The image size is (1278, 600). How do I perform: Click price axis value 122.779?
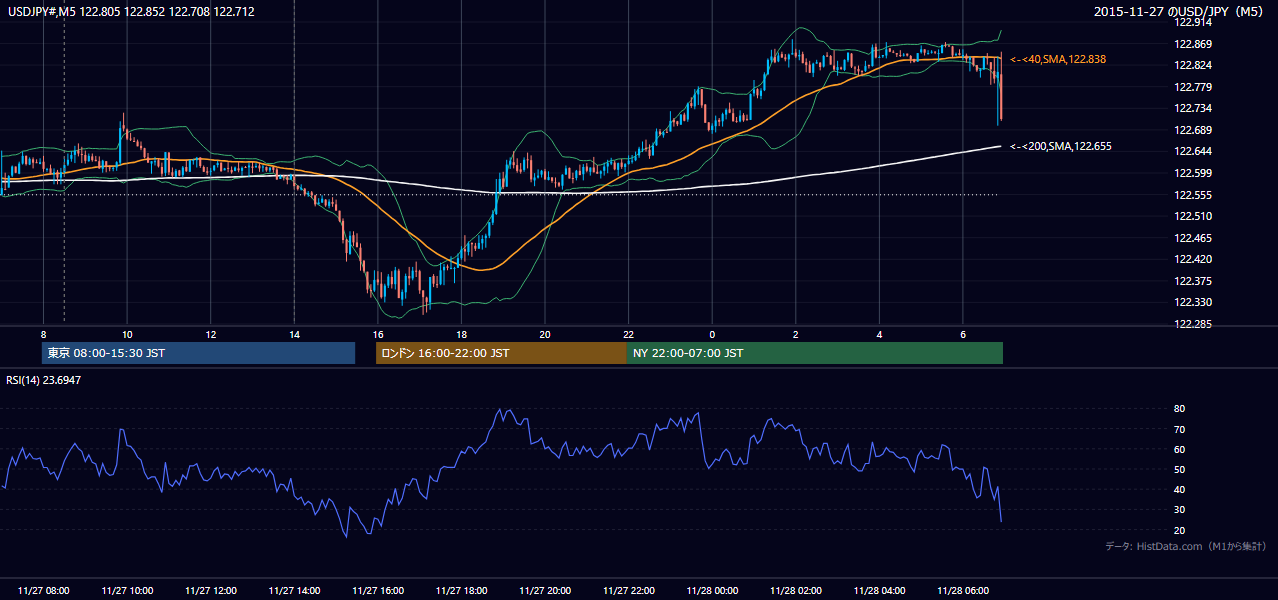(x=1194, y=87)
